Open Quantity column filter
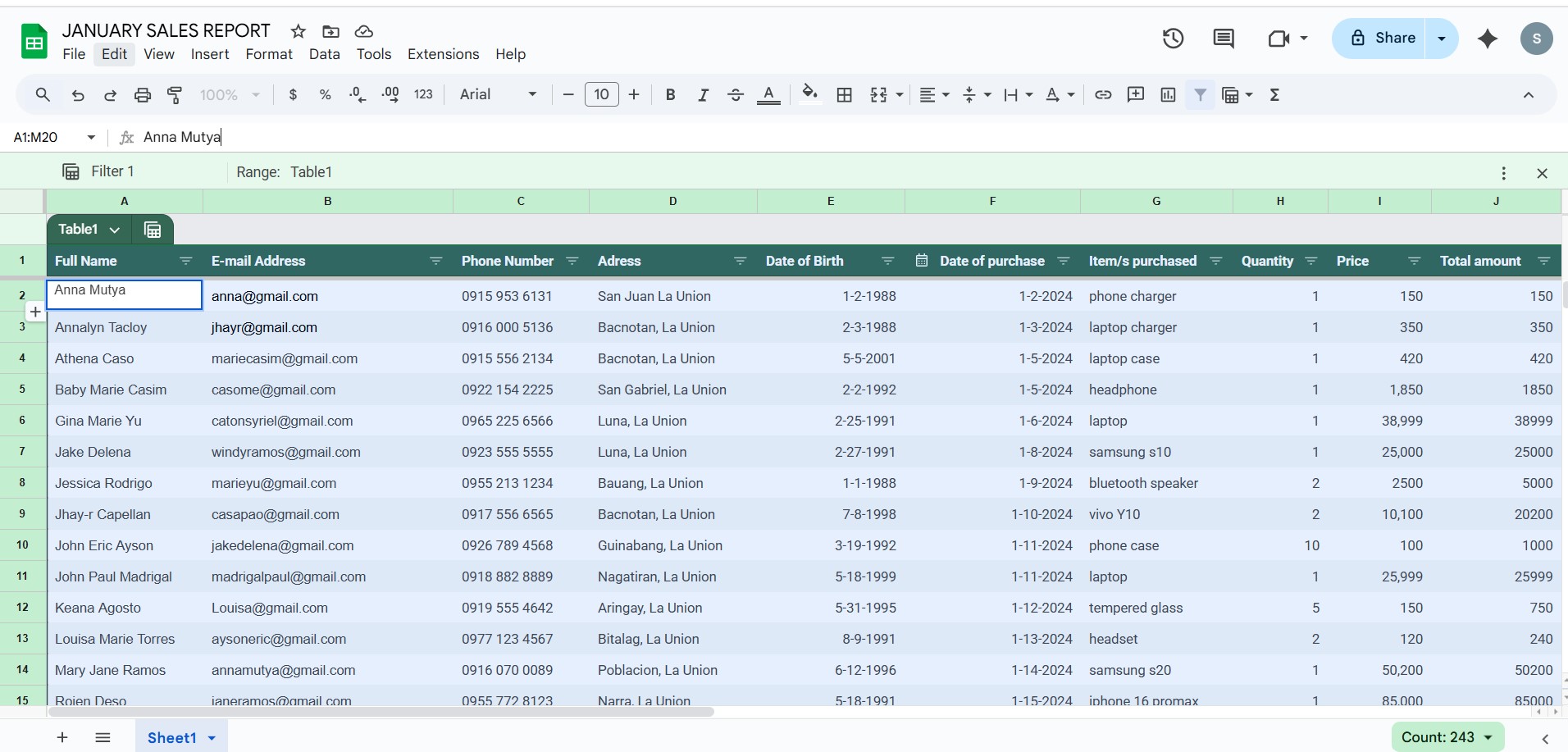Image resolution: width=1568 pixels, height=752 pixels. coord(1311,262)
